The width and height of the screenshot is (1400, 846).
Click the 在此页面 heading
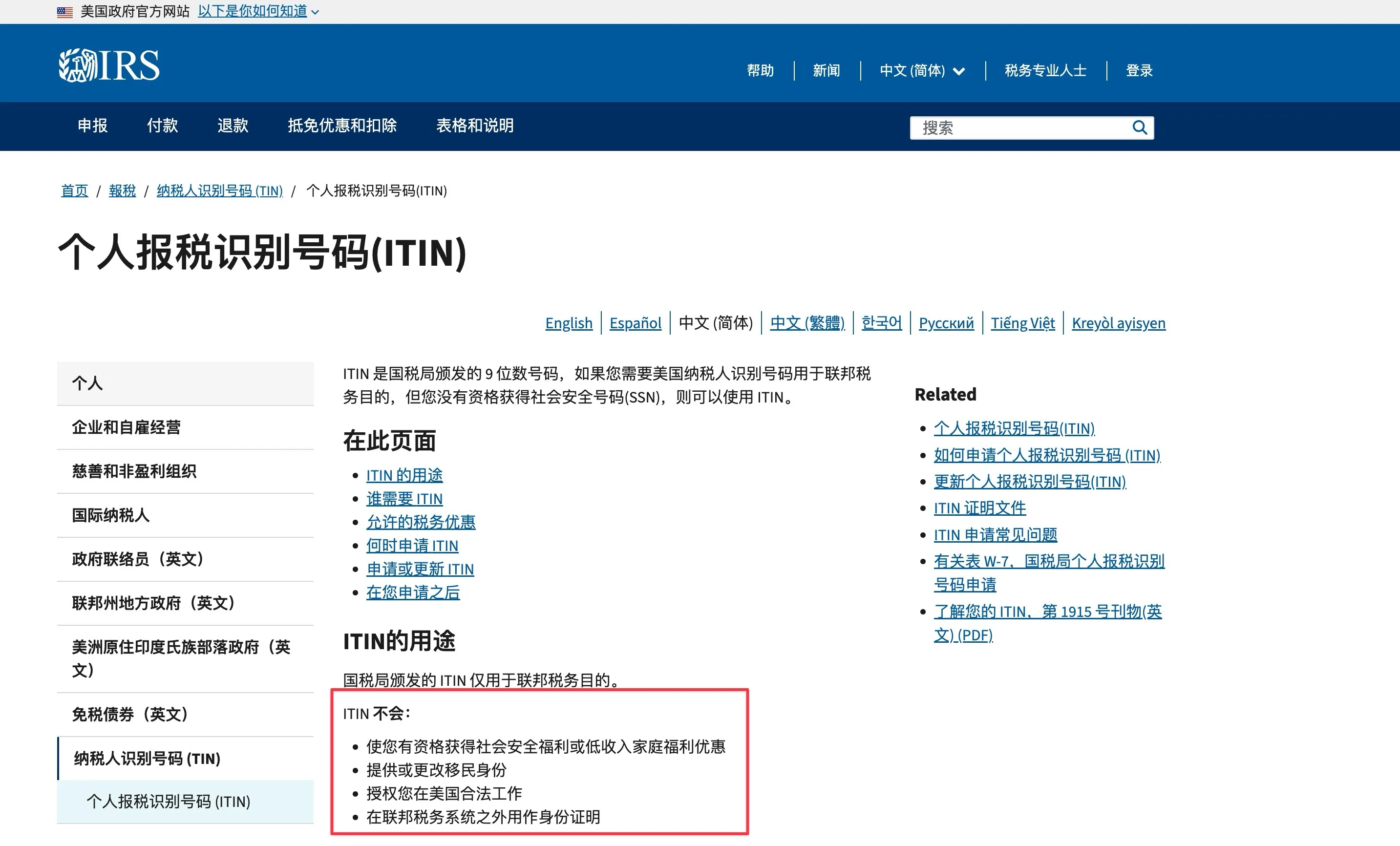(390, 442)
